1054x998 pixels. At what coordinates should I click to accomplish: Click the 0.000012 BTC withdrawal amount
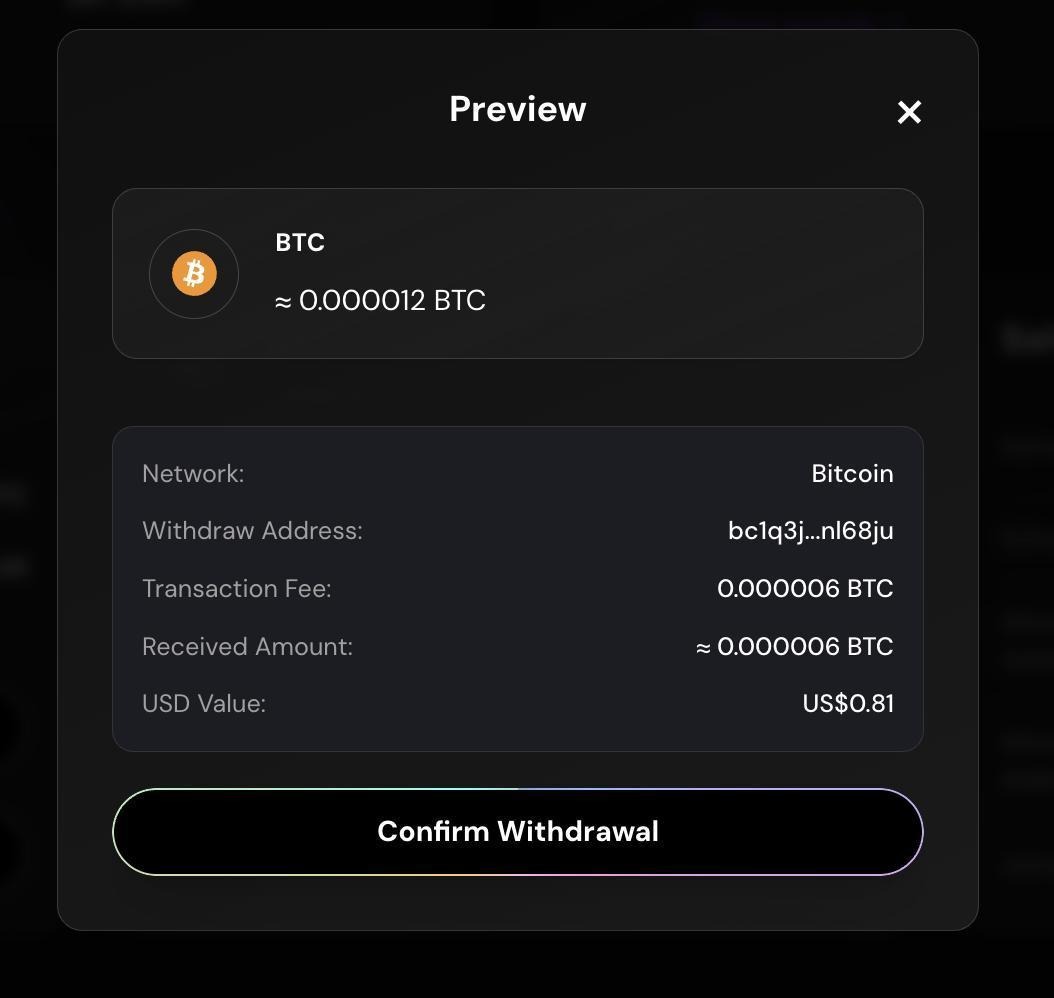(392, 301)
